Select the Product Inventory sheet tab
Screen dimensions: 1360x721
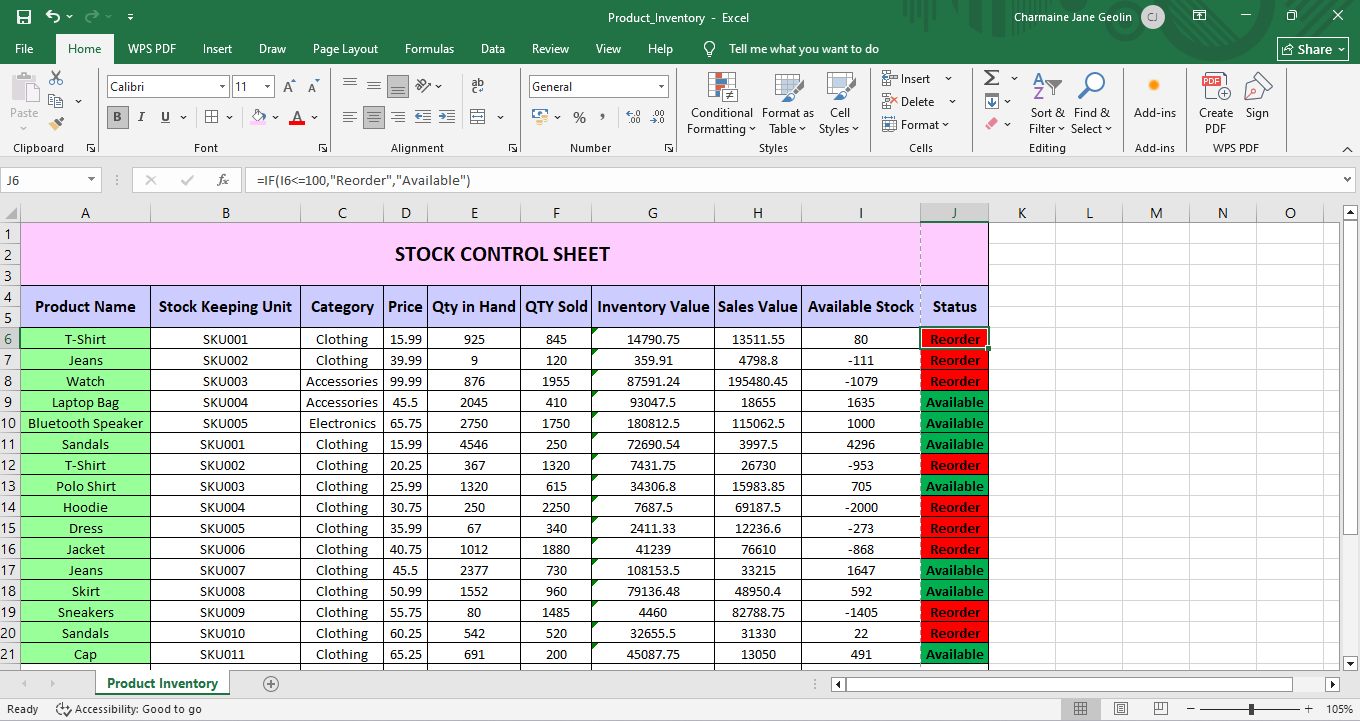tap(162, 684)
